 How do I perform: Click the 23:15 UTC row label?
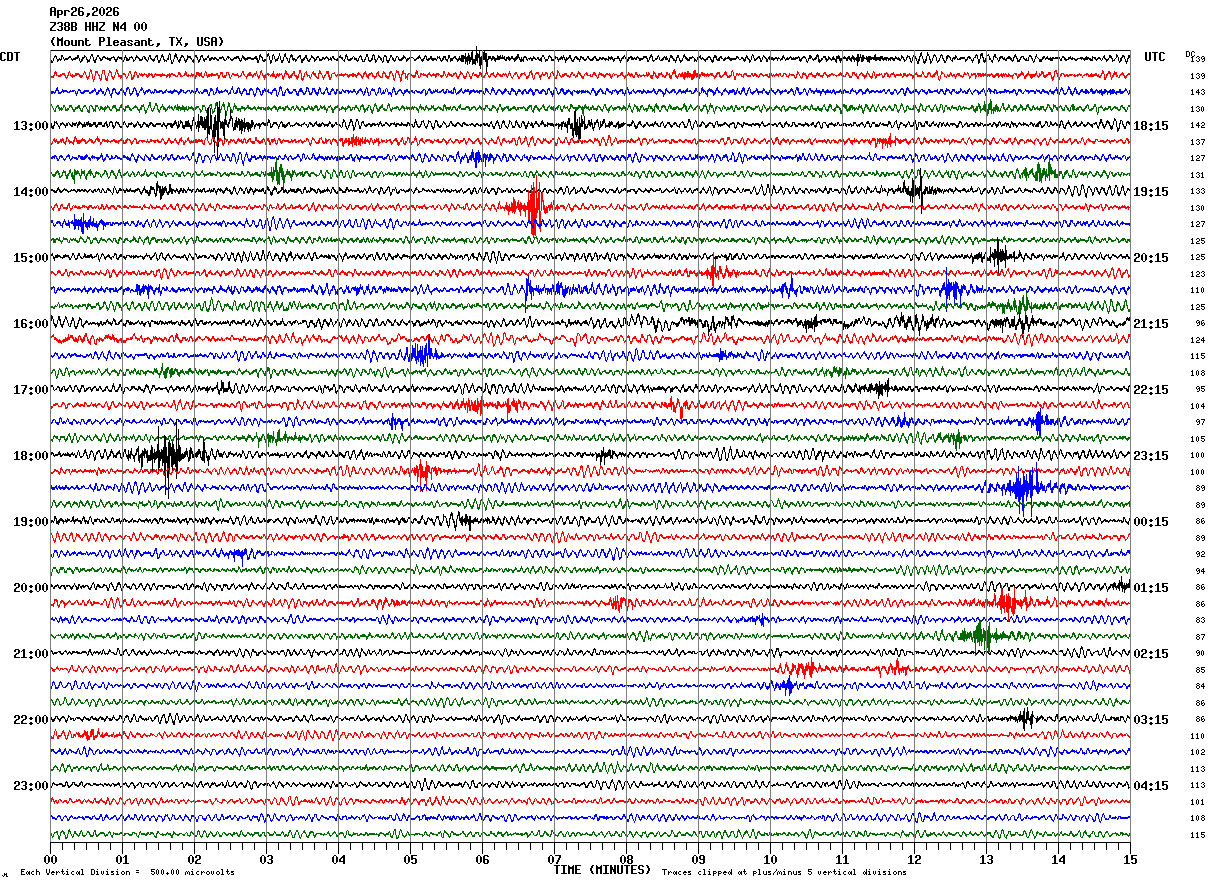(1150, 456)
